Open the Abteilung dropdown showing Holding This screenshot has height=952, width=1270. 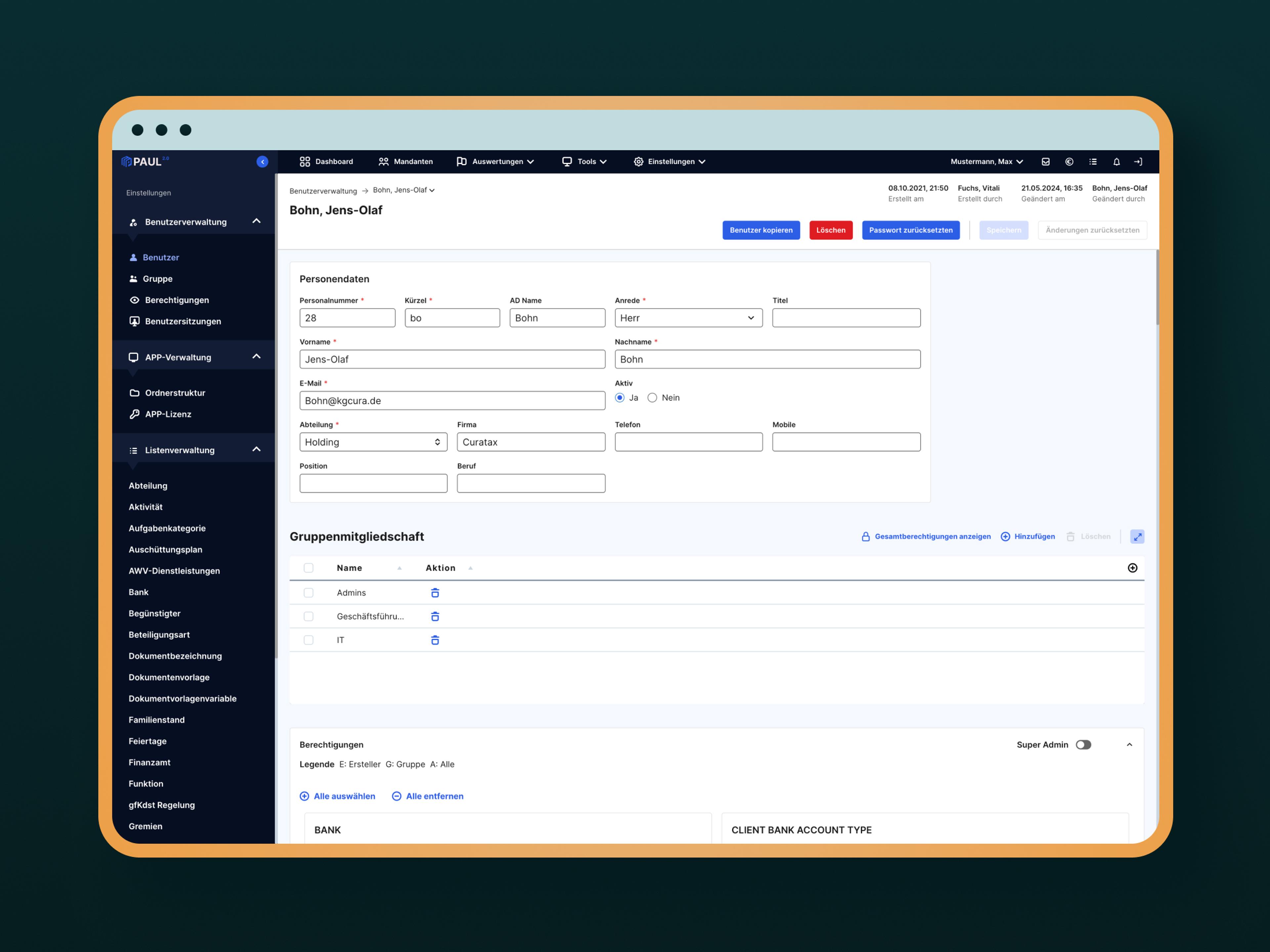point(373,442)
